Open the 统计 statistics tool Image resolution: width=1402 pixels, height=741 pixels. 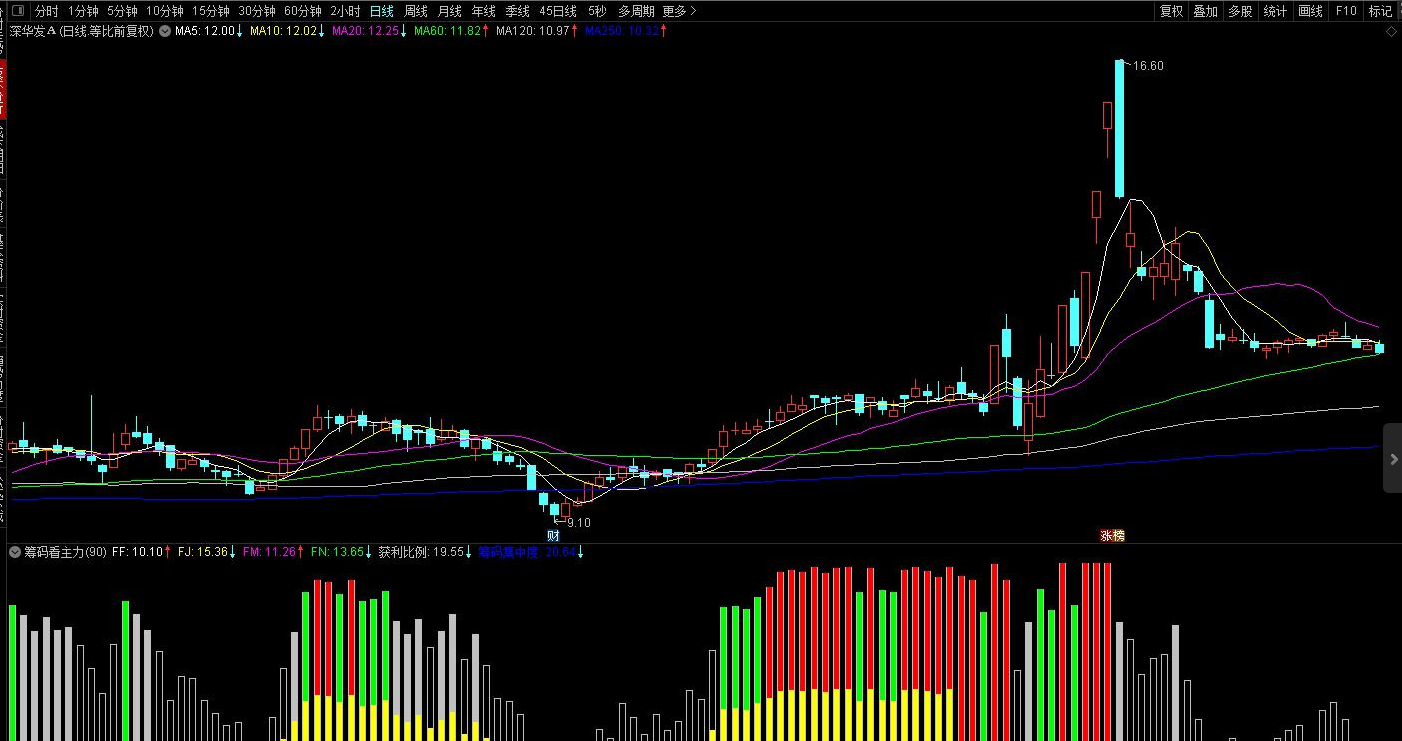[1275, 11]
